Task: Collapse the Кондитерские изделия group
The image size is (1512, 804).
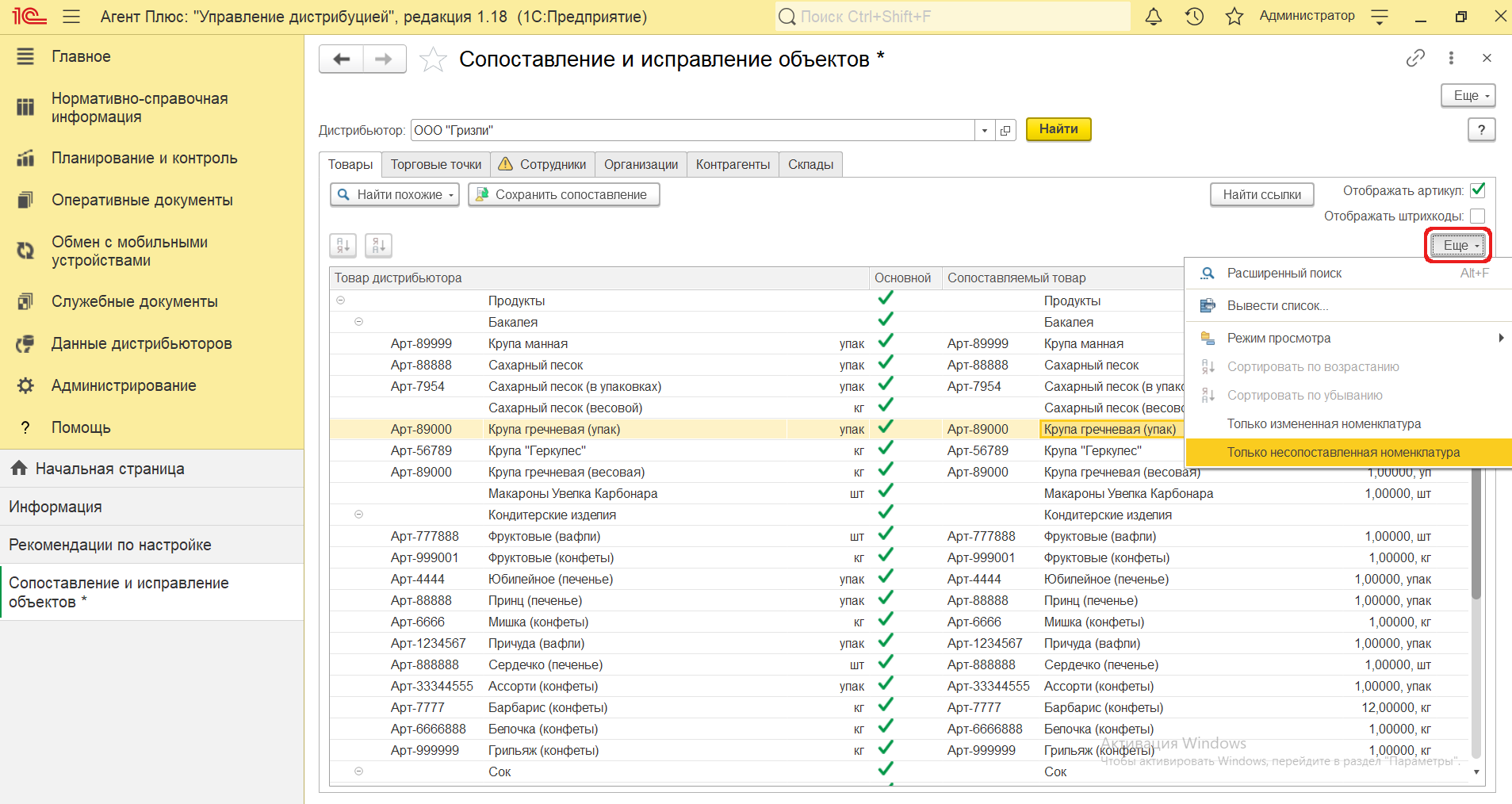Action: tap(358, 515)
